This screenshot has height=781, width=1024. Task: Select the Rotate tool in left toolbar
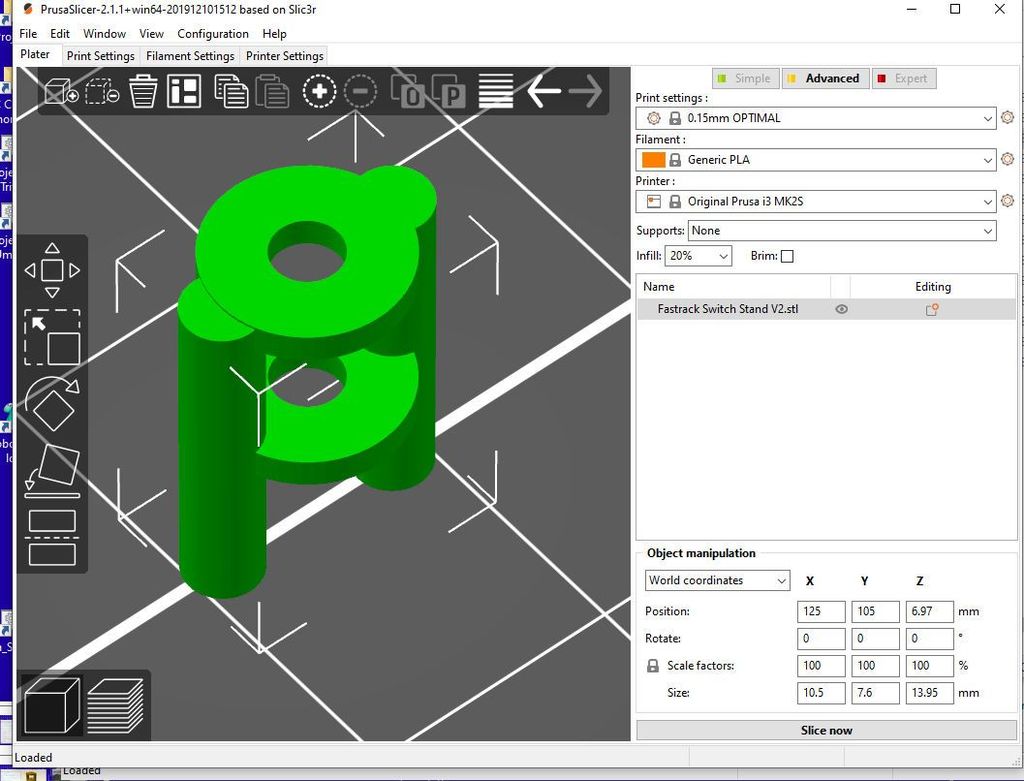tap(52, 405)
